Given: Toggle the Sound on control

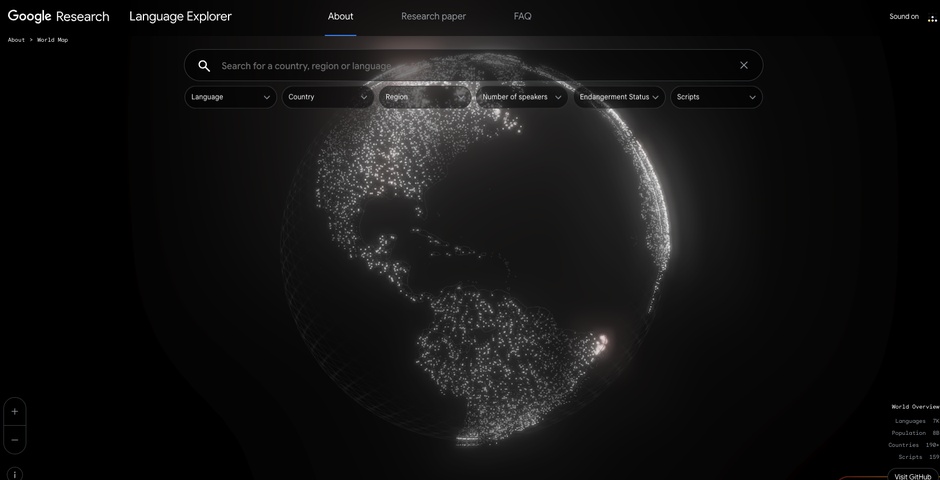Looking at the screenshot, I should 903,17.
